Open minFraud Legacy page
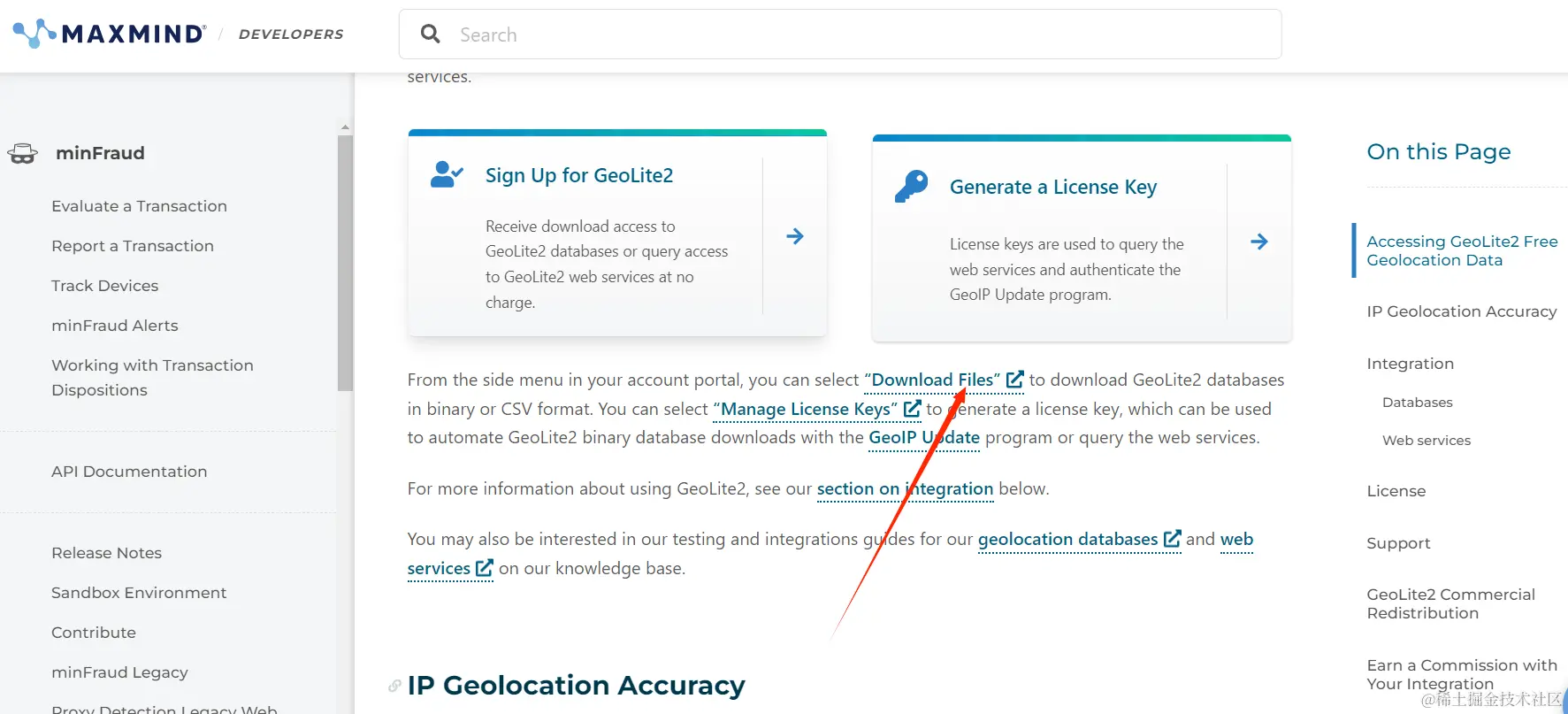Image resolution: width=1568 pixels, height=714 pixels. (x=119, y=672)
